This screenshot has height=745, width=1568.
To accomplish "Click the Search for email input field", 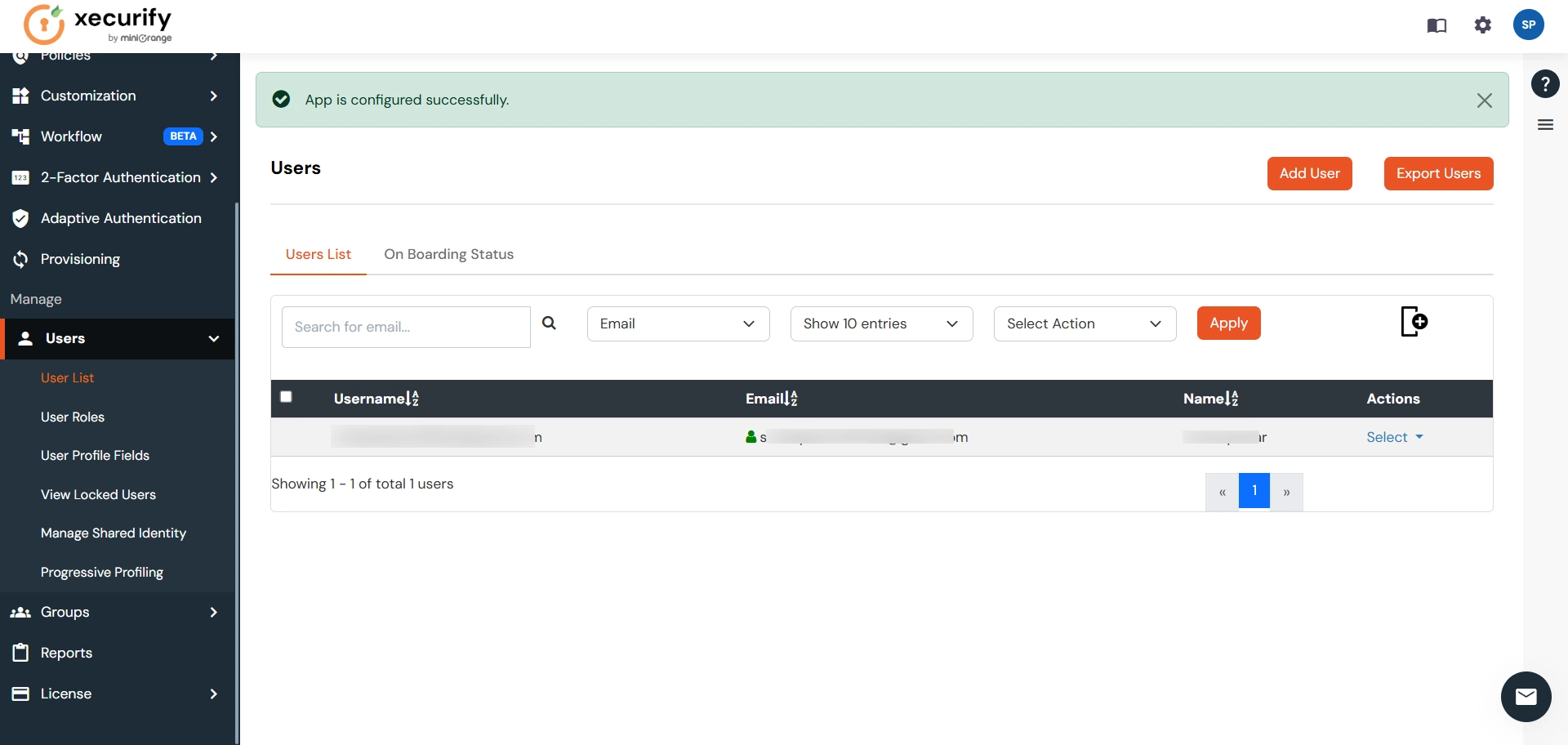I will click(406, 327).
